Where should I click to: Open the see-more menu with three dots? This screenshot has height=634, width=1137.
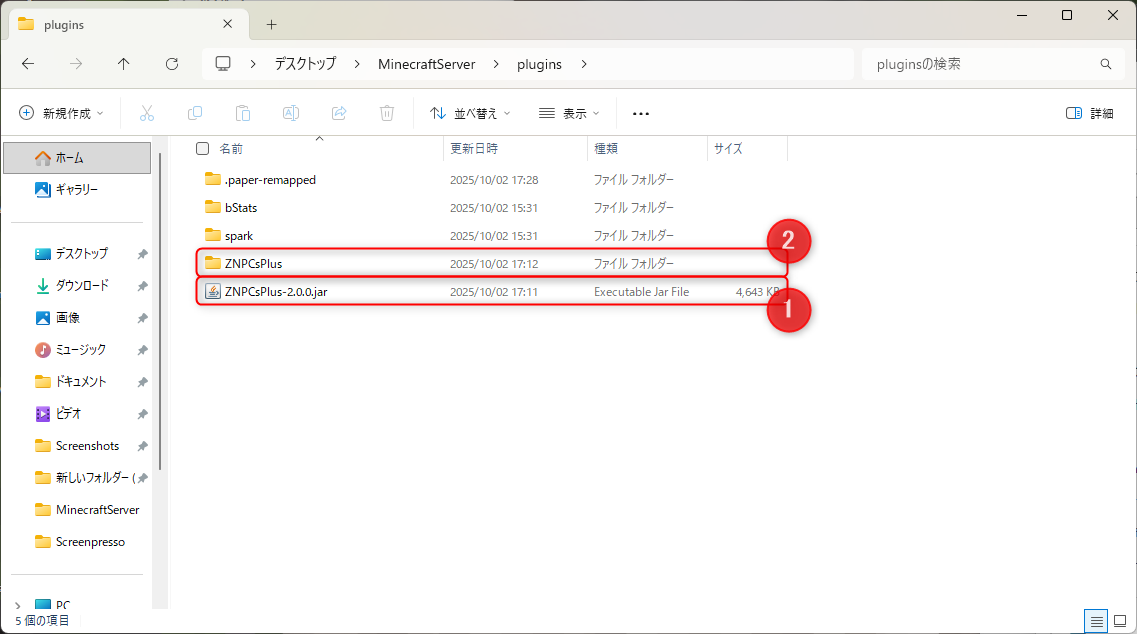(640, 113)
